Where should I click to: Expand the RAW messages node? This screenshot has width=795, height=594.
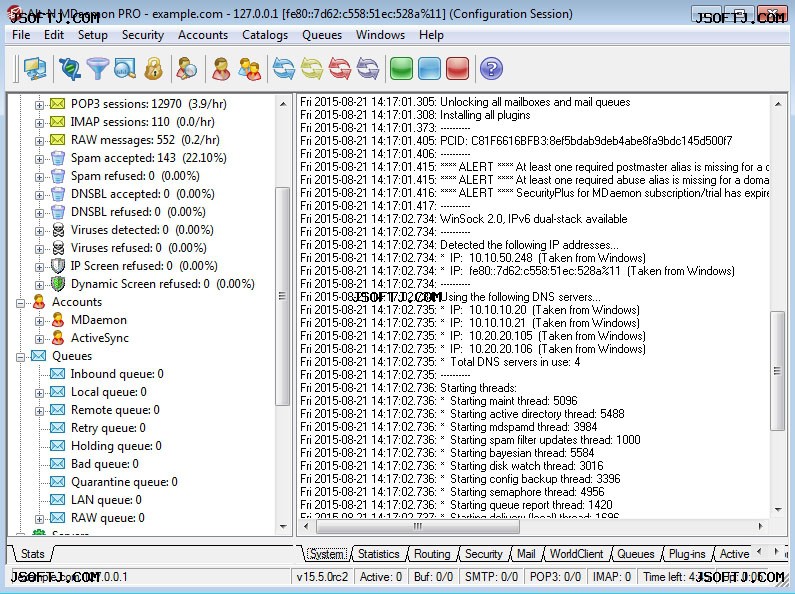[39, 141]
